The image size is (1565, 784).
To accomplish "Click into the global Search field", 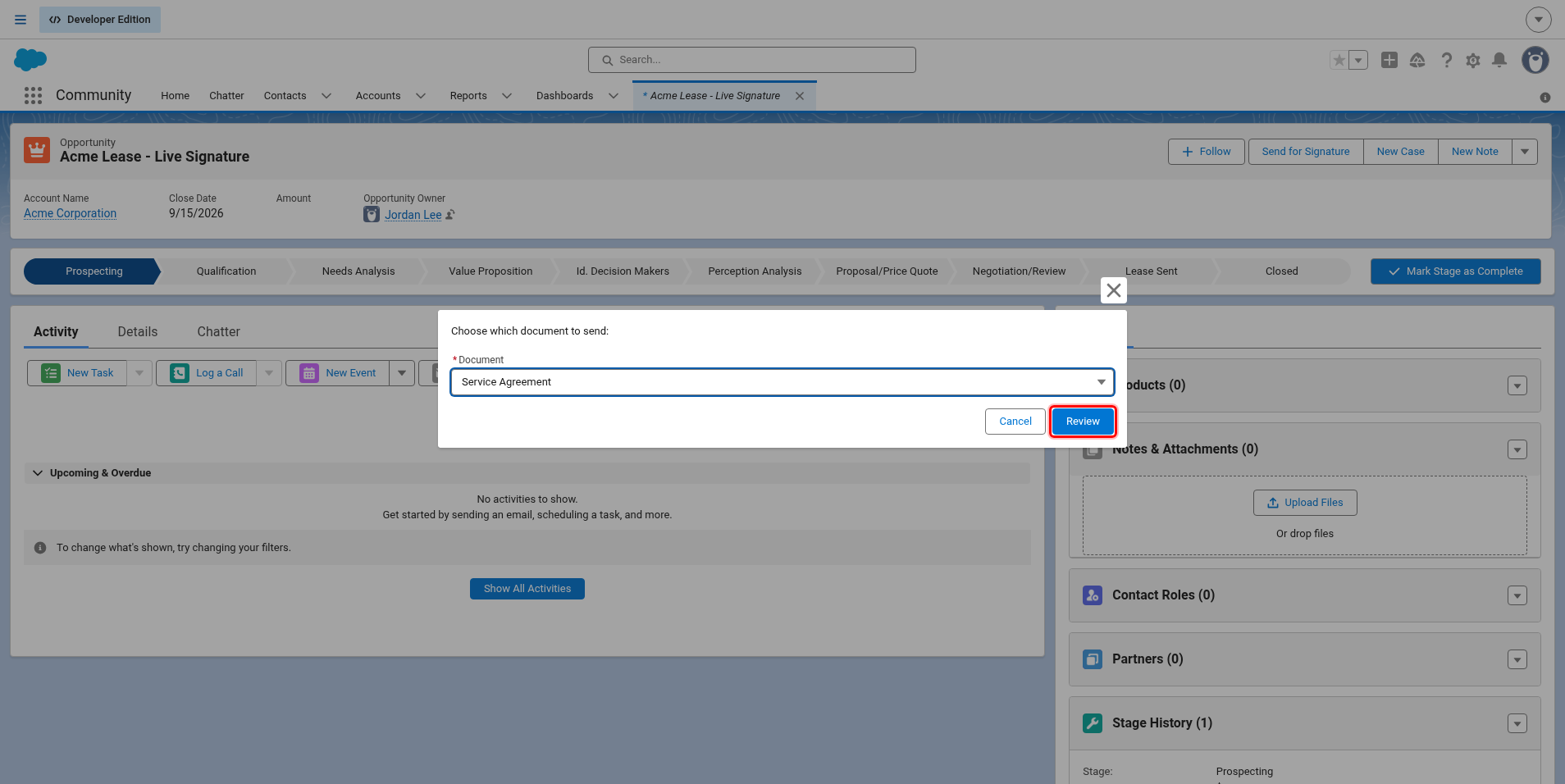I will 752,60.
